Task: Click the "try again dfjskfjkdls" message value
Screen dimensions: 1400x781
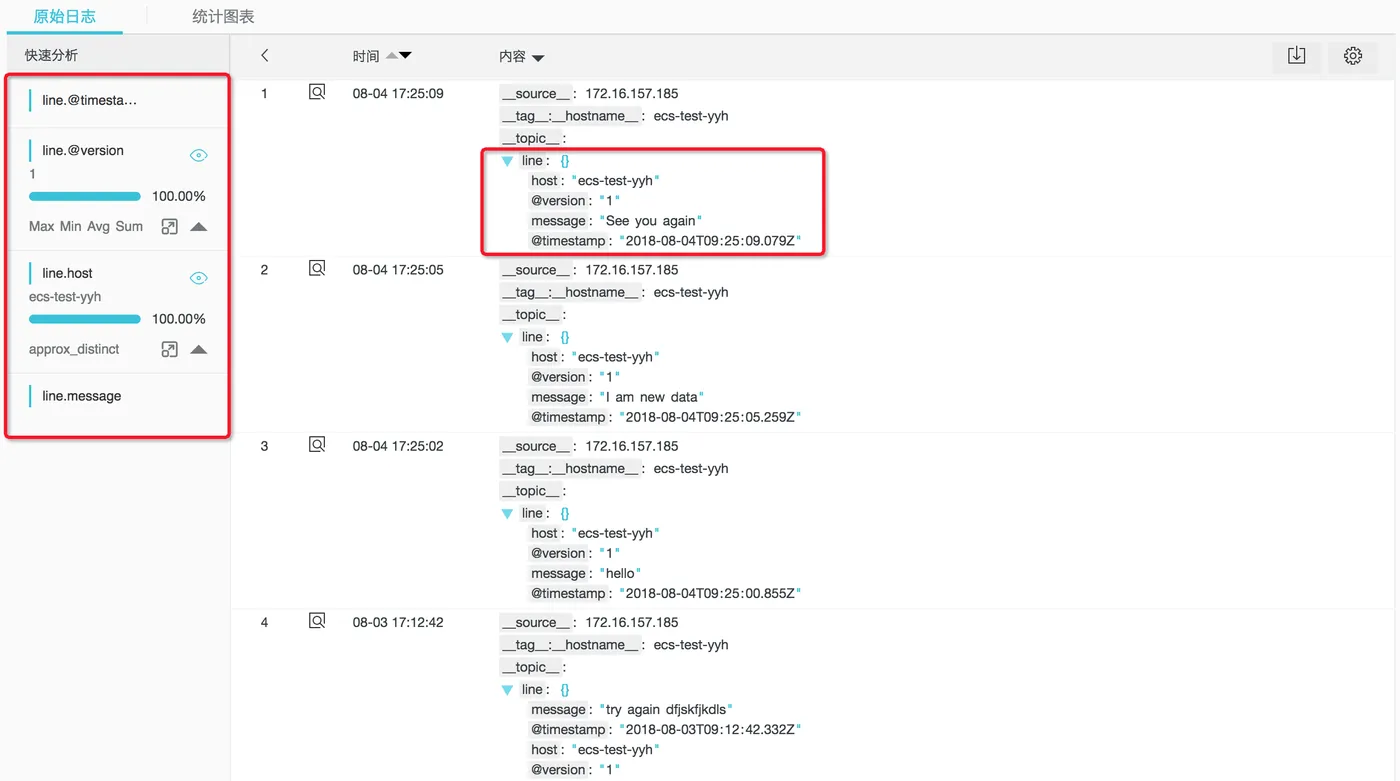Action: pos(666,709)
